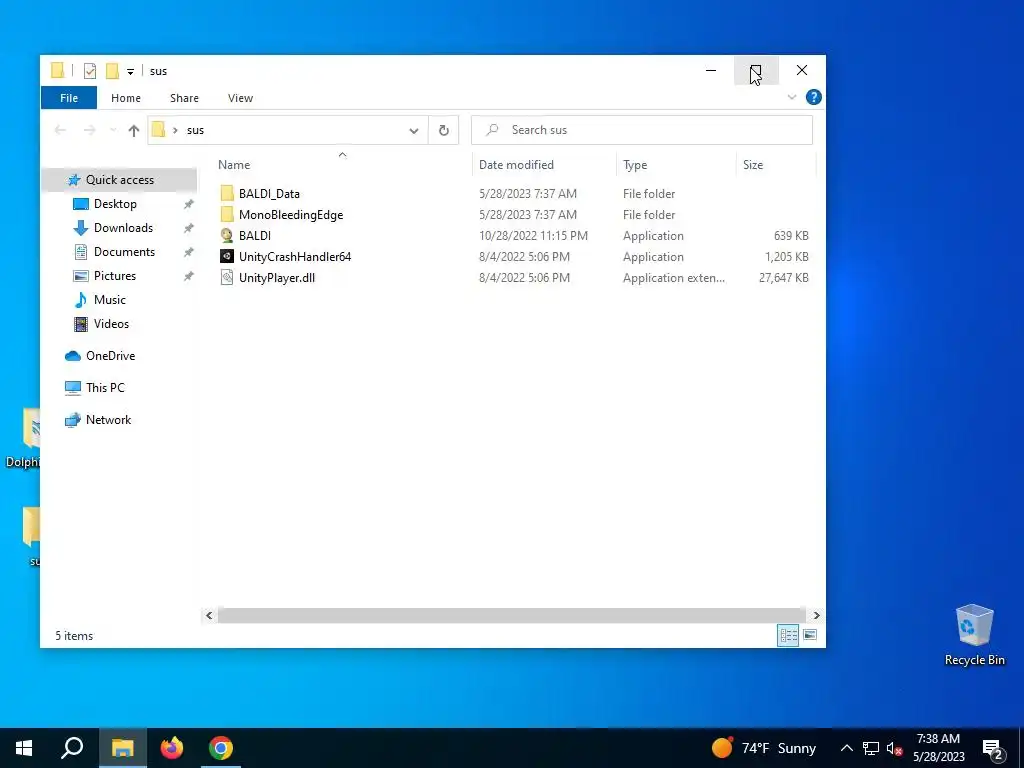The image size is (1024, 768).
Task: Click Application exten... type of UnityPlayer.dll
Action: click(x=673, y=278)
